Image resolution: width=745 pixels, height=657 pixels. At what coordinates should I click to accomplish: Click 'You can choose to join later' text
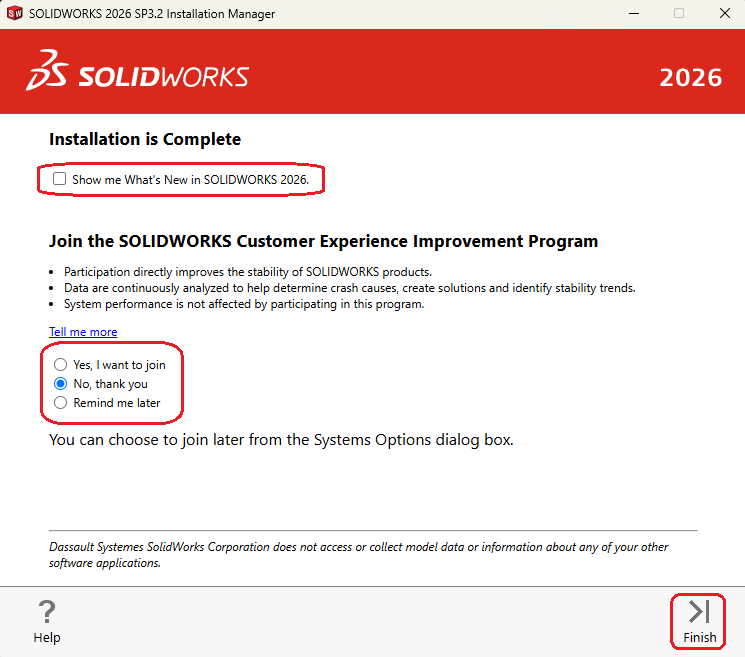(x=281, y=440)
